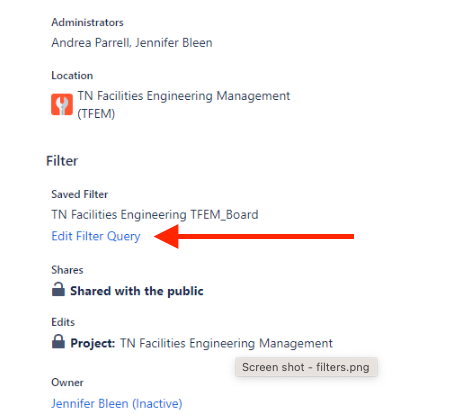Click the Shared with the public text
Image resolution: width=451 pixels, height=419 pixels.
137,291
